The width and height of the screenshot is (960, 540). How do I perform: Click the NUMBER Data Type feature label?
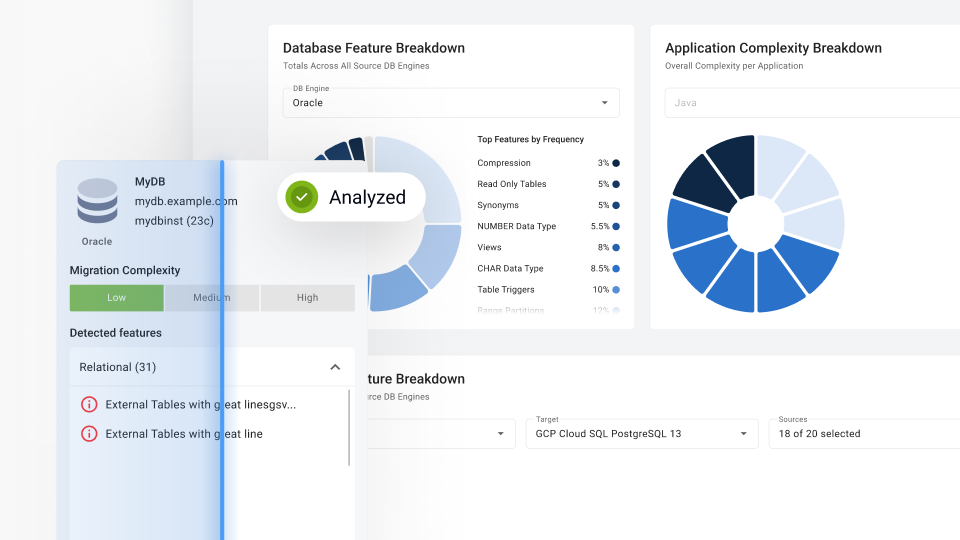coord(517,227)
